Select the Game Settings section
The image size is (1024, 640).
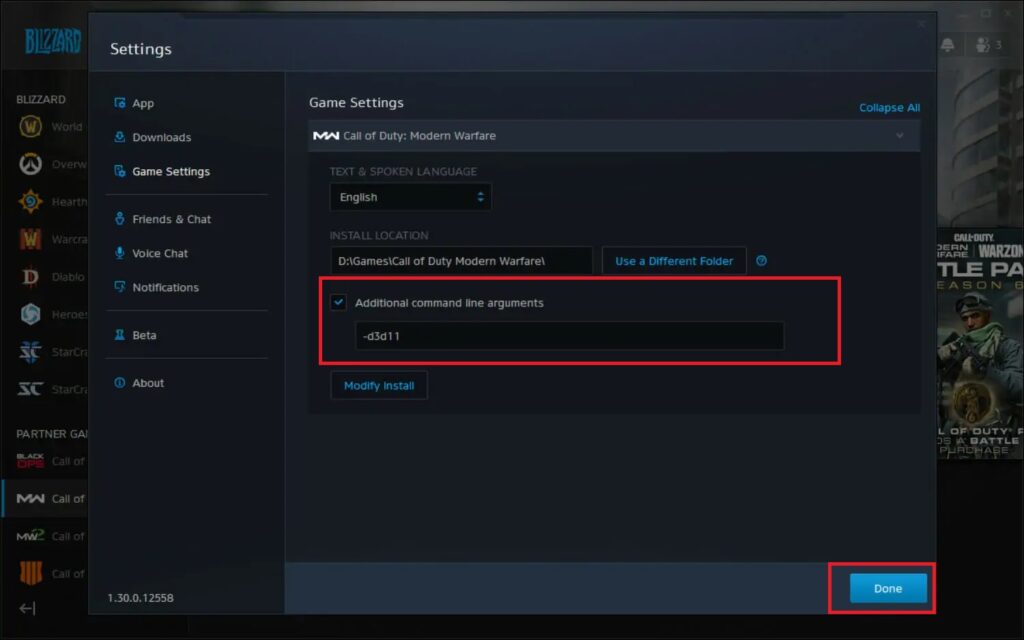tap(170, 171)
